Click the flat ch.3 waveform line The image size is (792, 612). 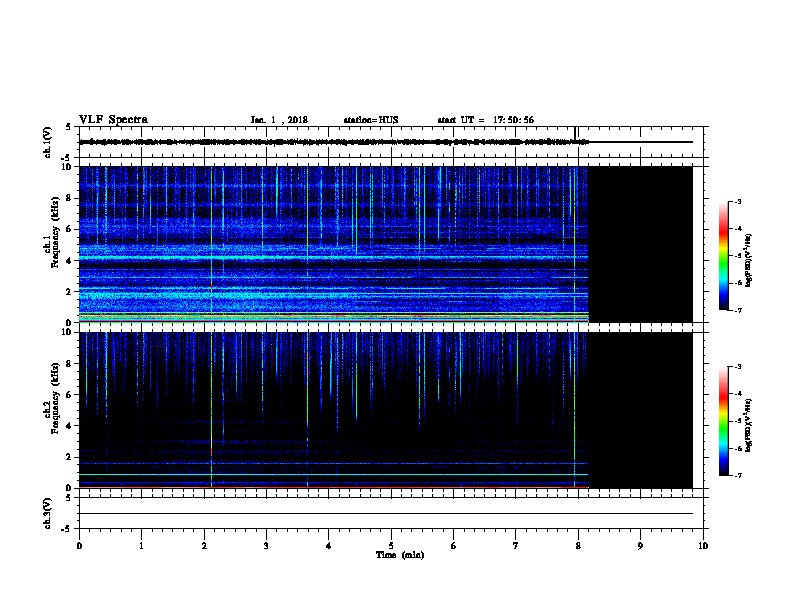click(x=386, y=514)
